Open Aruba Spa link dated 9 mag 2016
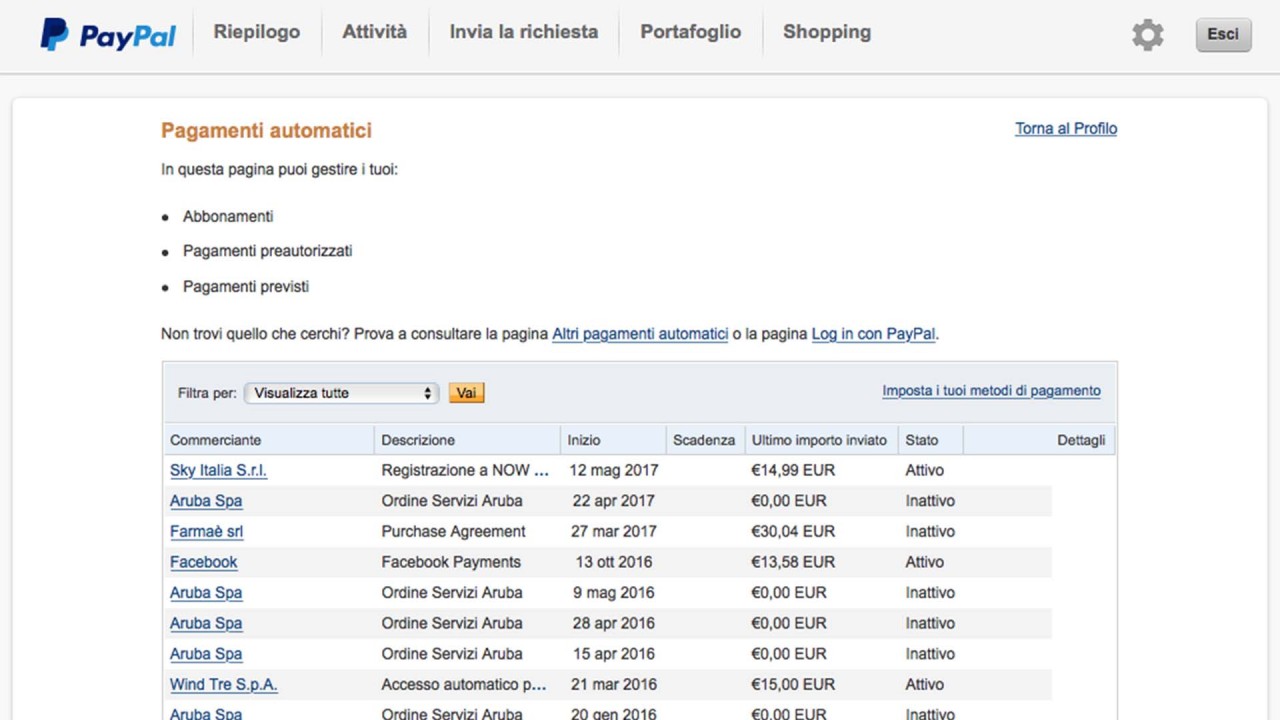Screen dimensions: 1280x720 click(206, 593)
